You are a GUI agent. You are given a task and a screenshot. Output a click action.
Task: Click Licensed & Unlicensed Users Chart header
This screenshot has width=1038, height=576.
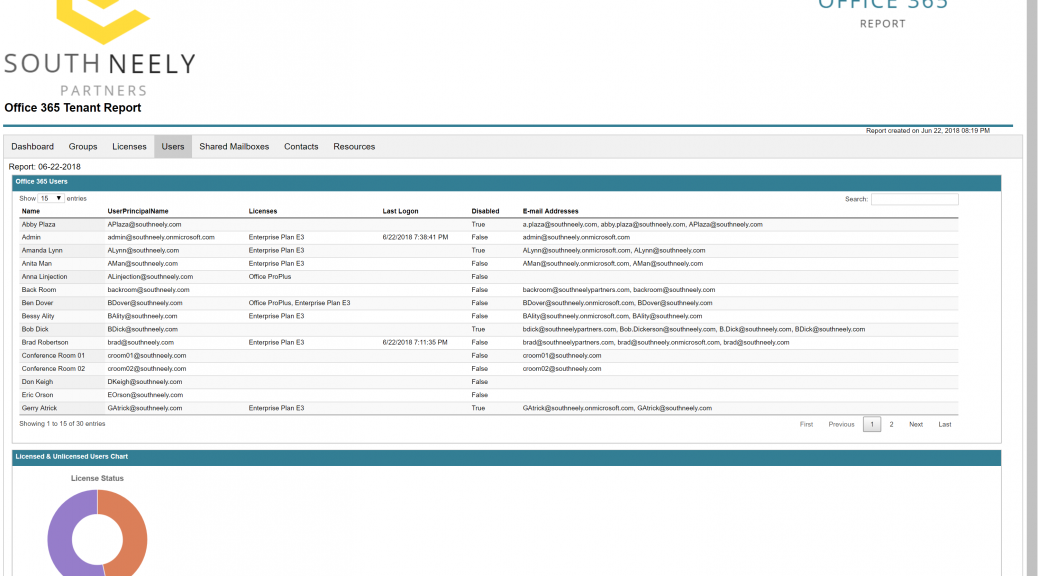[x=506, y=457]
